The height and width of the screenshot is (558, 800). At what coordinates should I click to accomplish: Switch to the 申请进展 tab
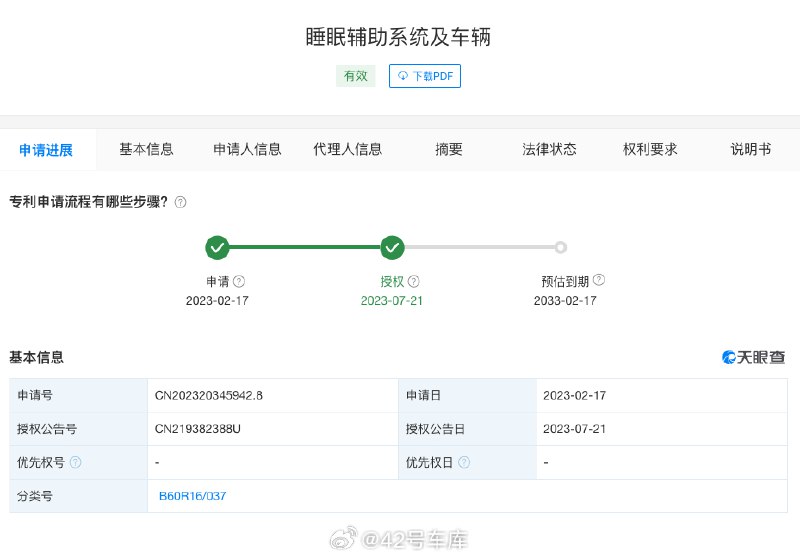[x=46, y=150]
